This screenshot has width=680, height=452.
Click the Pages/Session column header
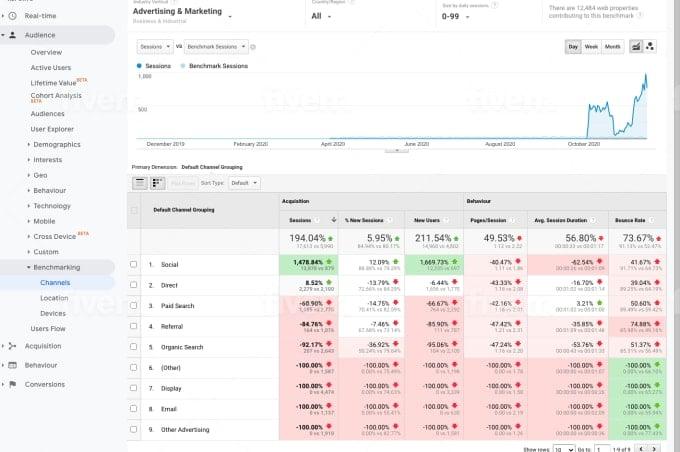(488, 220)
